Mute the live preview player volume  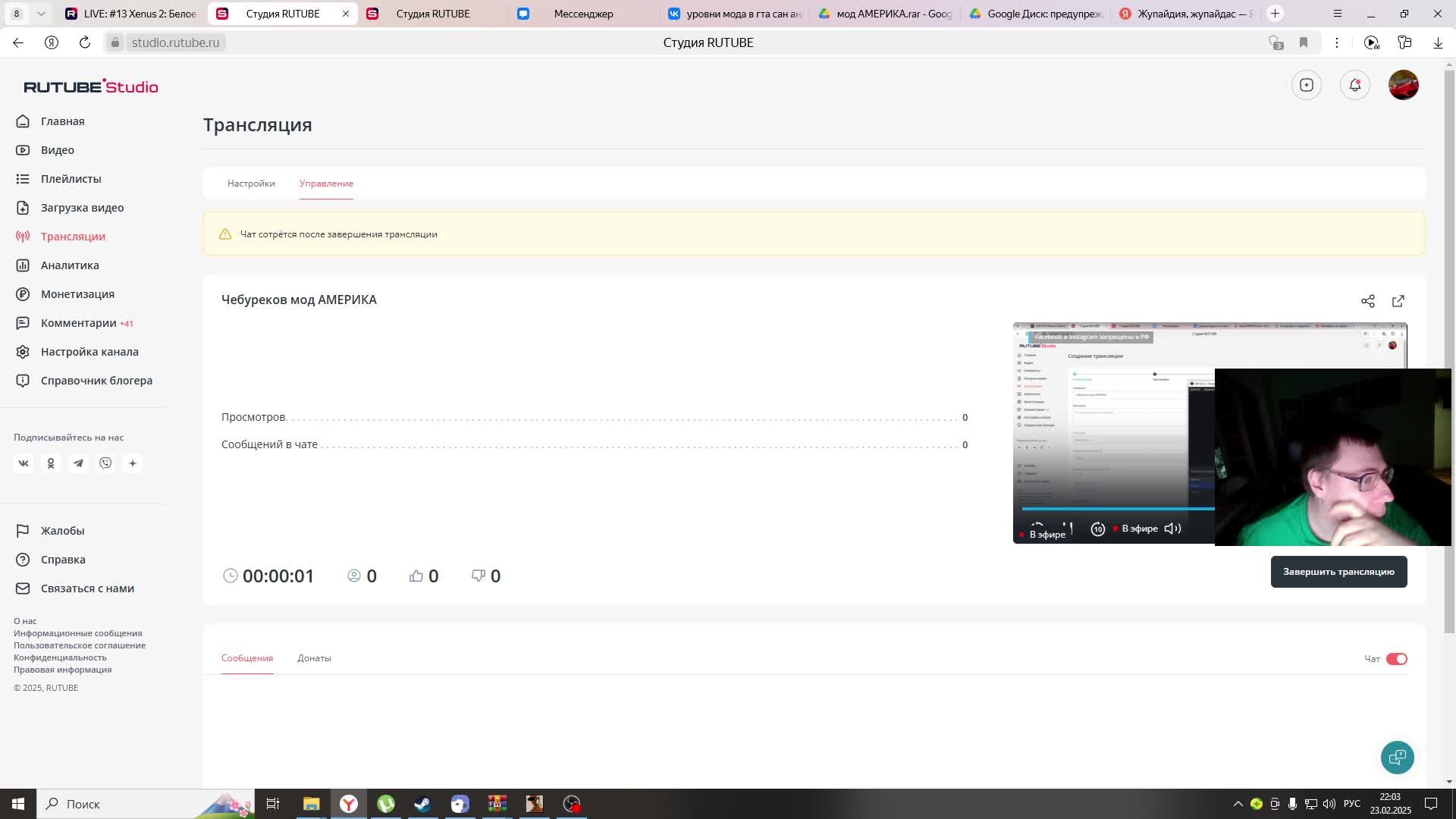click(1172, 529)
